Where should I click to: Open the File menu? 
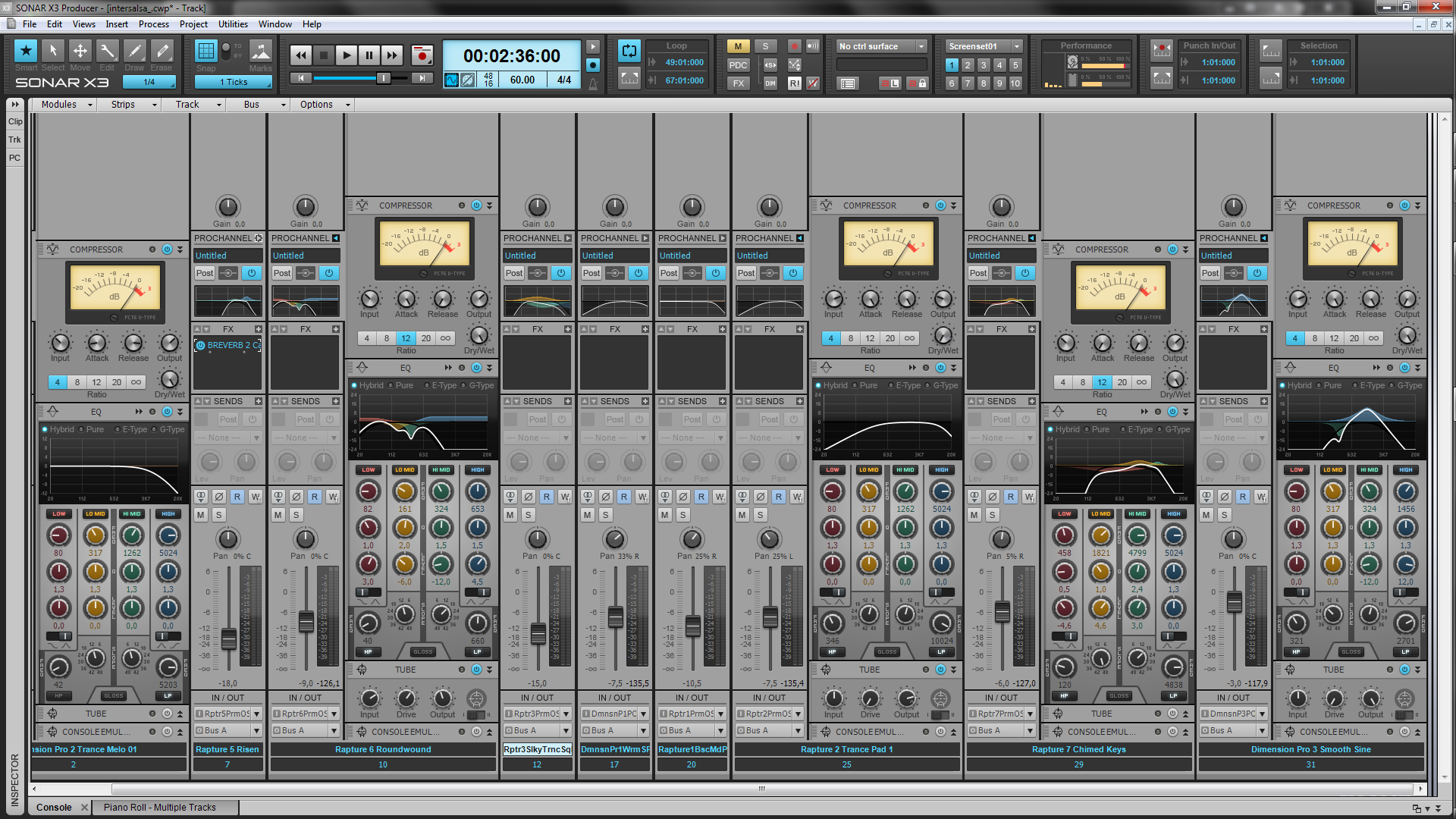30,24
